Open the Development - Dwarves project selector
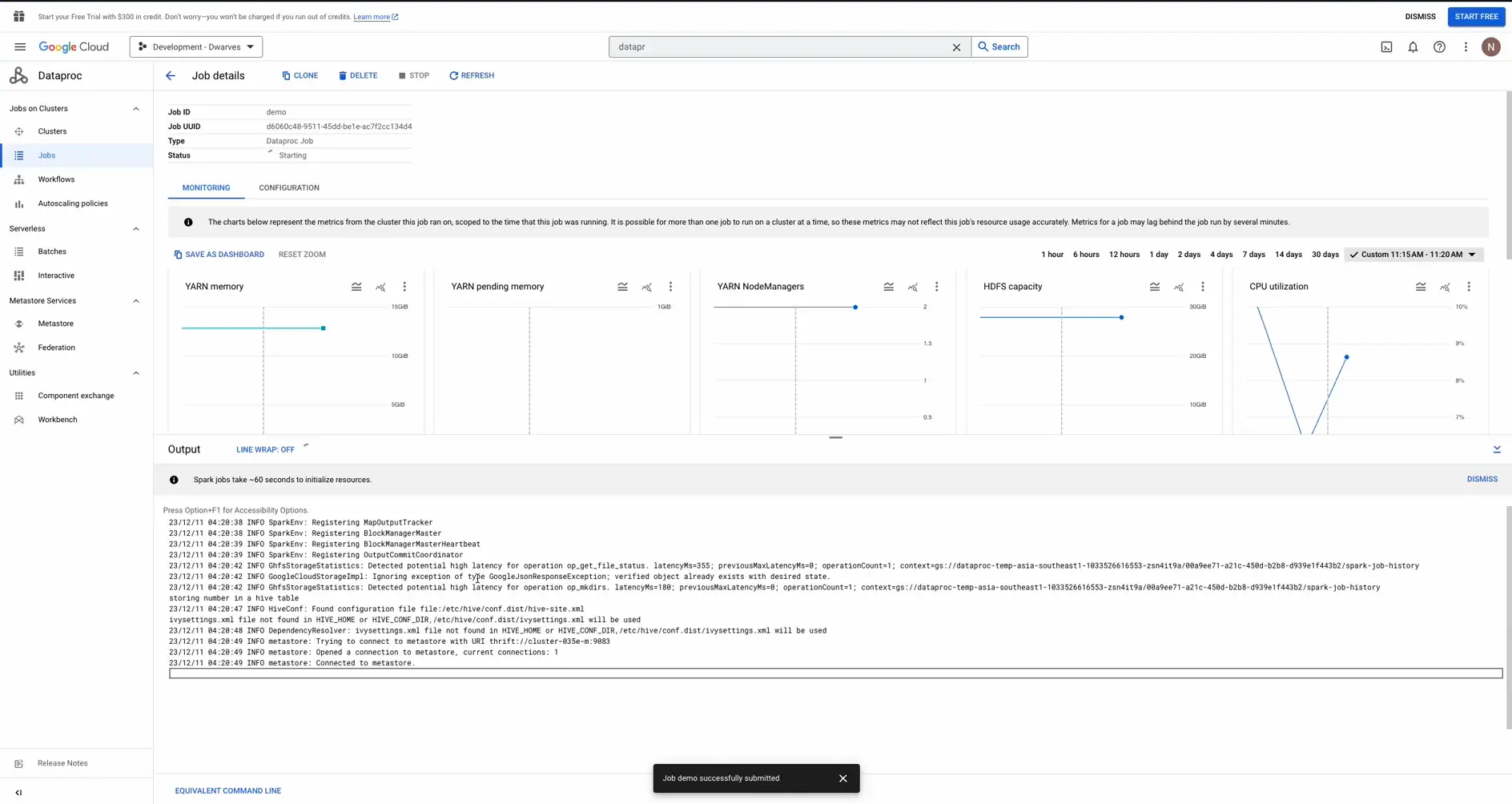The height and width of the screenshot is (804, 1512). pos(196,47)
